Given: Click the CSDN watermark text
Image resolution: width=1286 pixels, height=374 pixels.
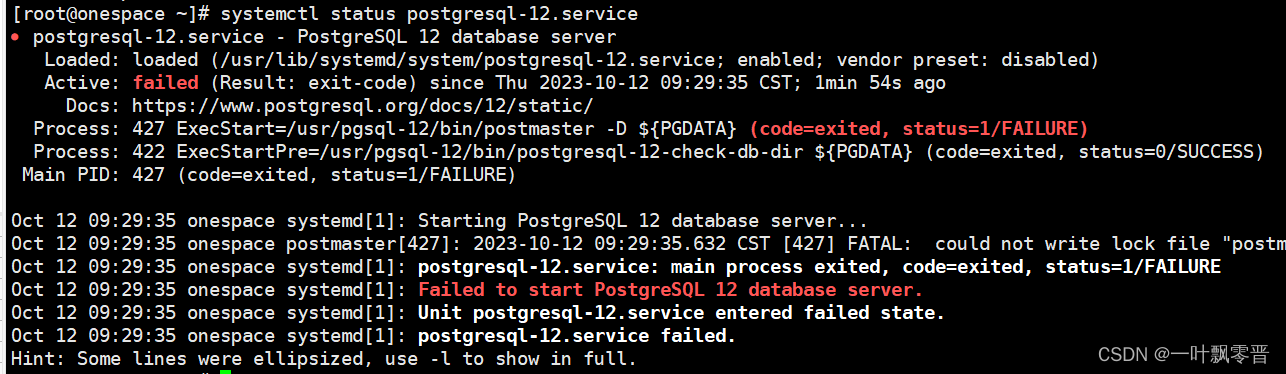Looking at the screenshot, I should 1183,354.
